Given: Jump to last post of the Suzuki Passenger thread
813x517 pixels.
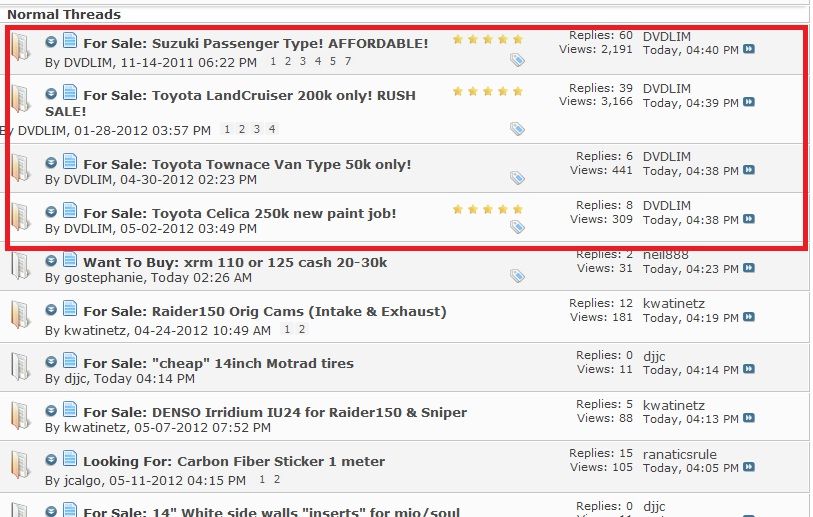Looking at the screenshot, I should click(749, 49).
